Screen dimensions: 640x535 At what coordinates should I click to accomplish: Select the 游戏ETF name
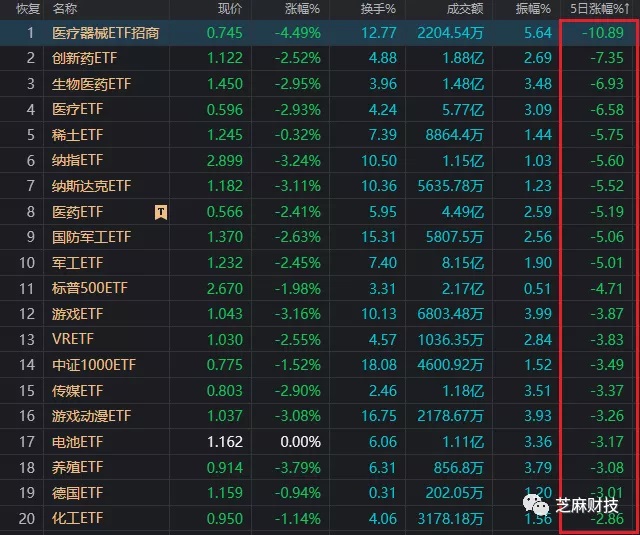coord(77,314)
